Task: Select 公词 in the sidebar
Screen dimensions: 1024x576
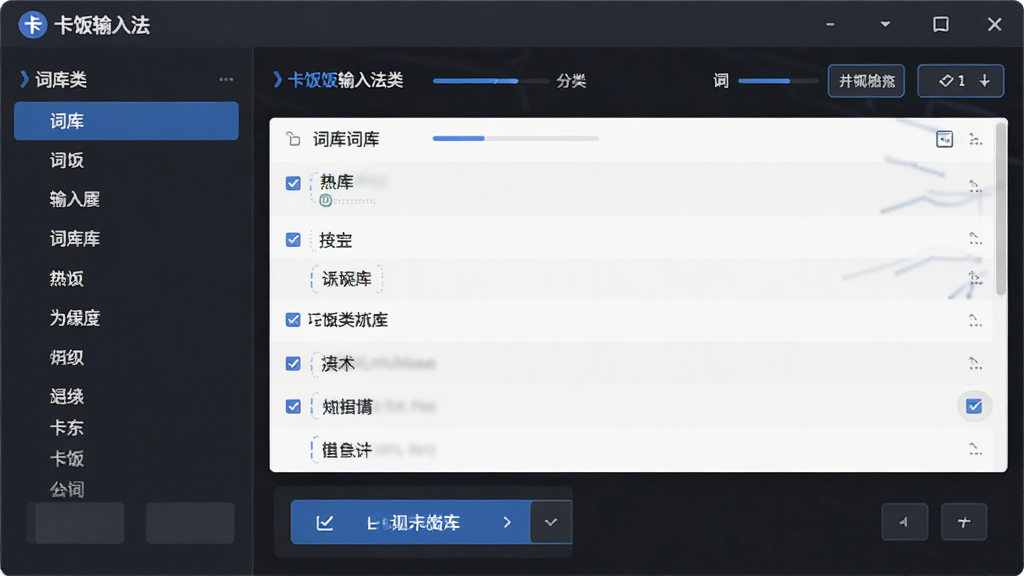Action: click(x=67, y=489)
